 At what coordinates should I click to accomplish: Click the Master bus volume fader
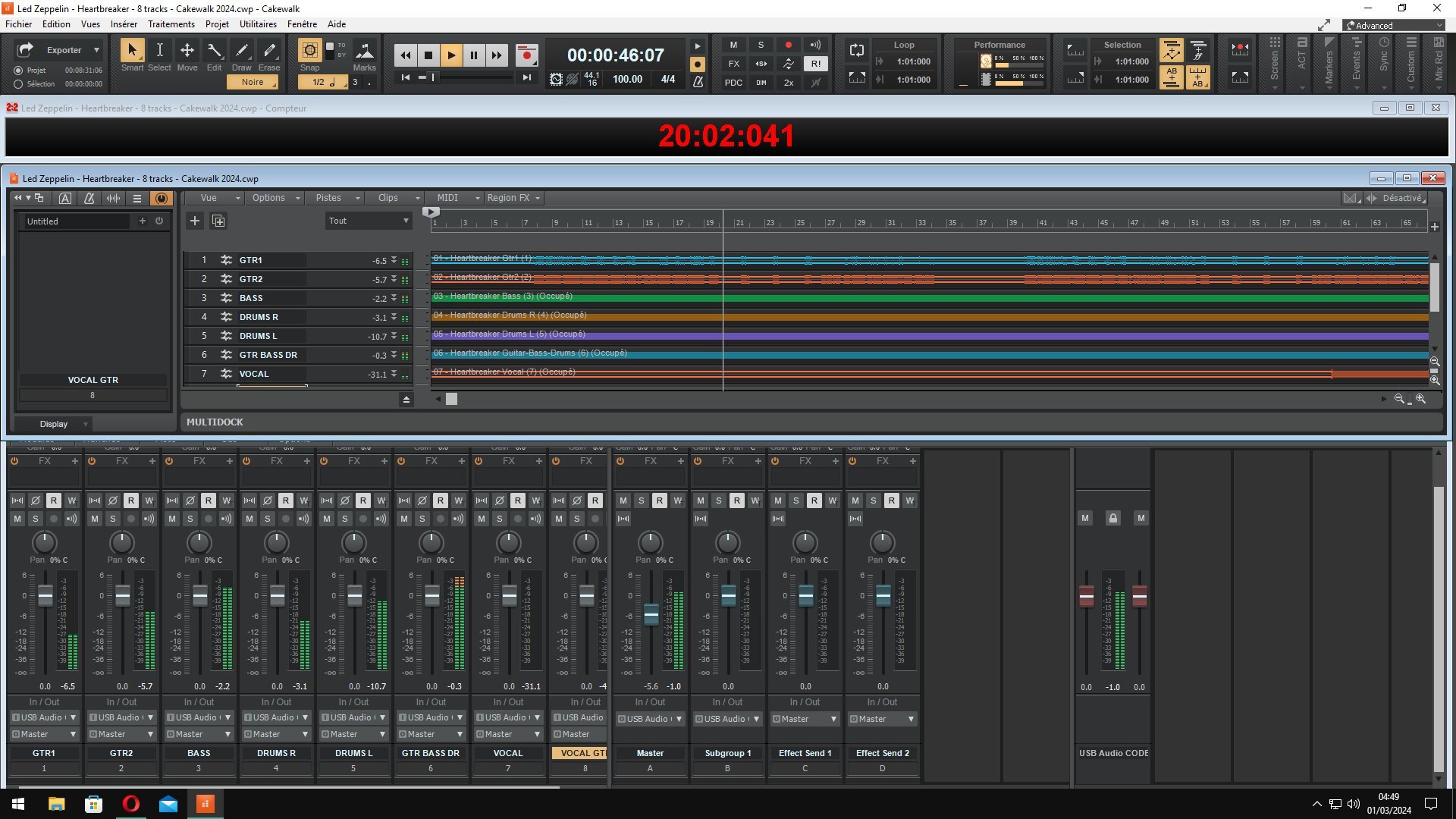coord(651,614)
